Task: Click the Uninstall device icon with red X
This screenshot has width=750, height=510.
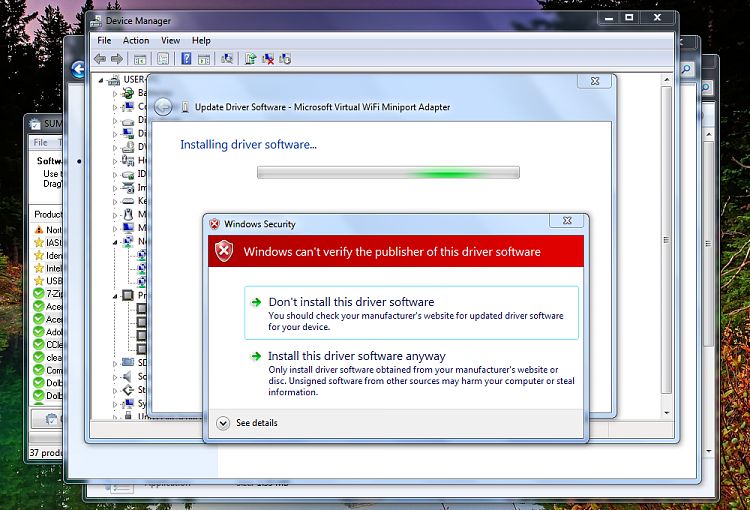Action: (x=268, y=59)
